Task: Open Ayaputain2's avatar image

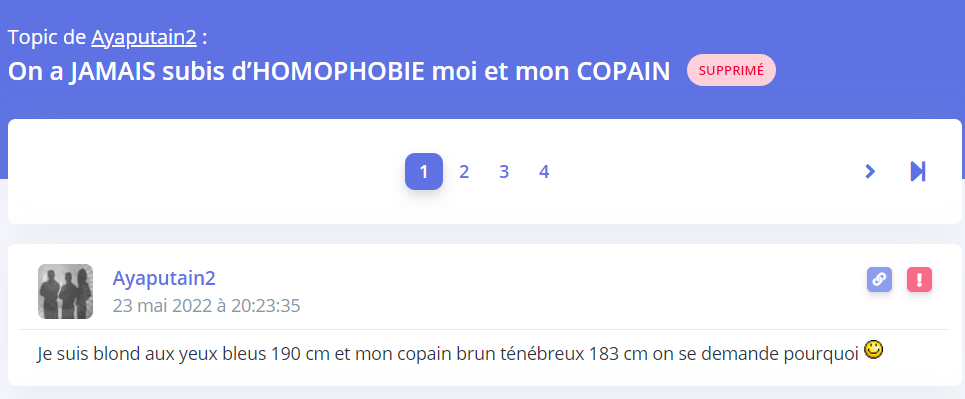Action: (65, 291)
